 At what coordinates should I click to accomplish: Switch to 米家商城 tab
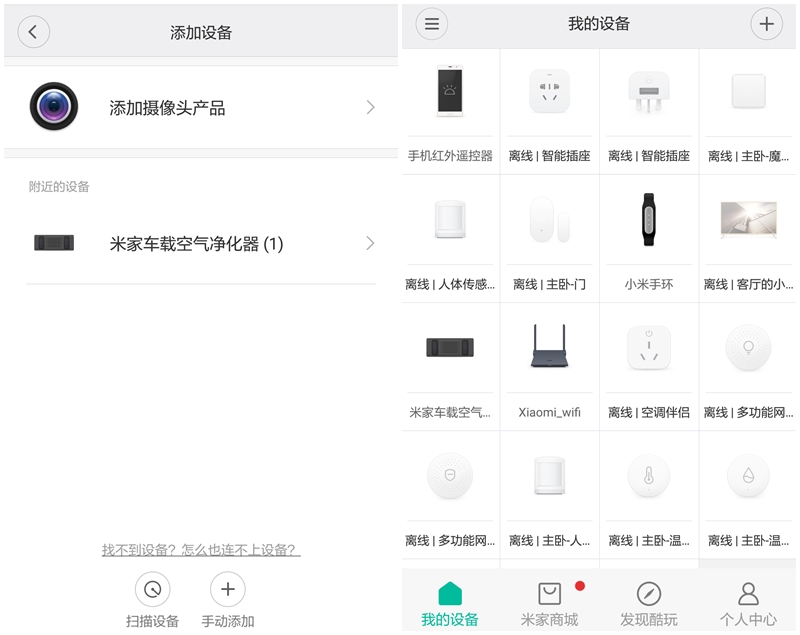(x=549, y=605)
